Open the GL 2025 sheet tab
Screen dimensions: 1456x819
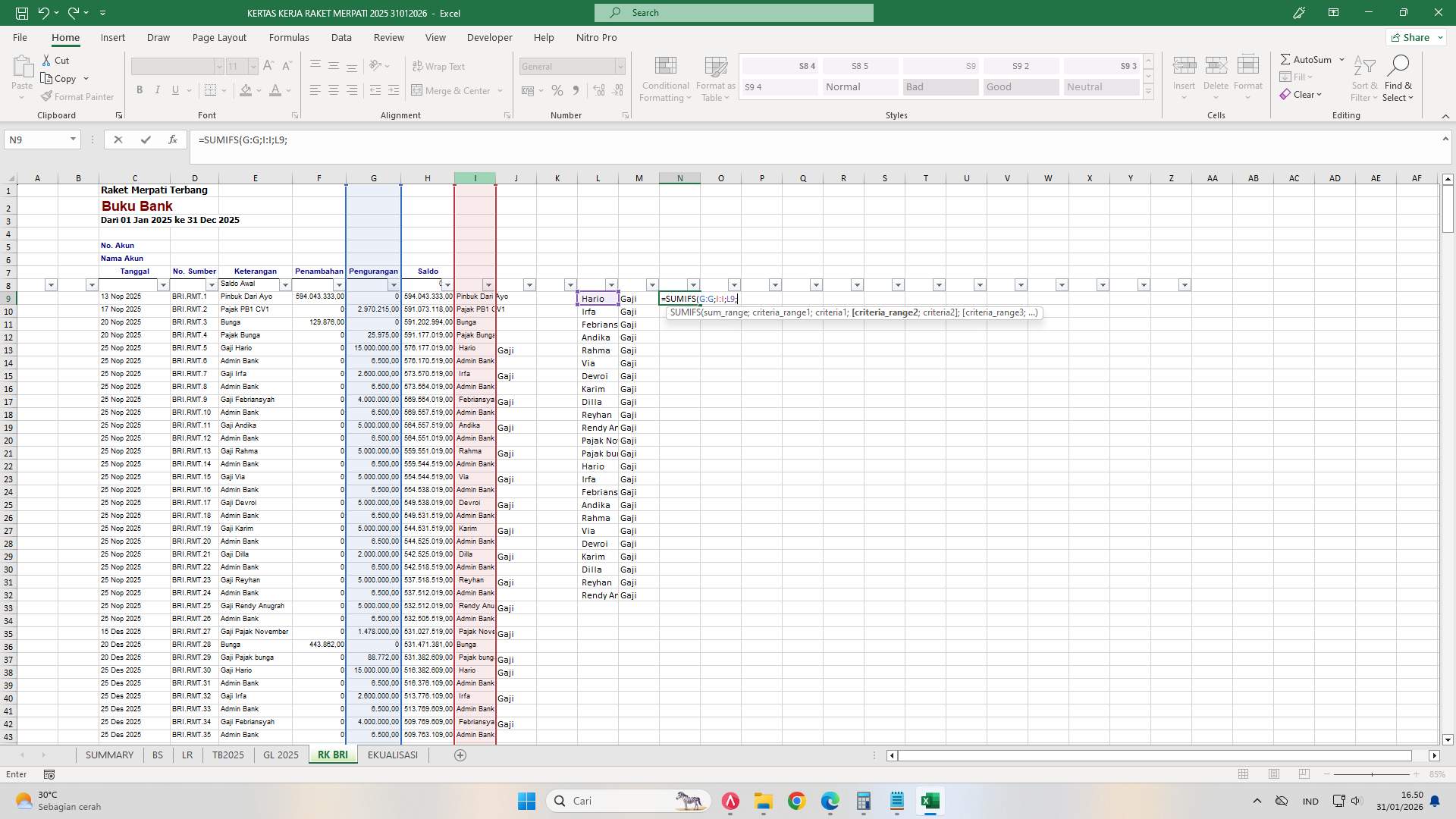coord(280,755)
